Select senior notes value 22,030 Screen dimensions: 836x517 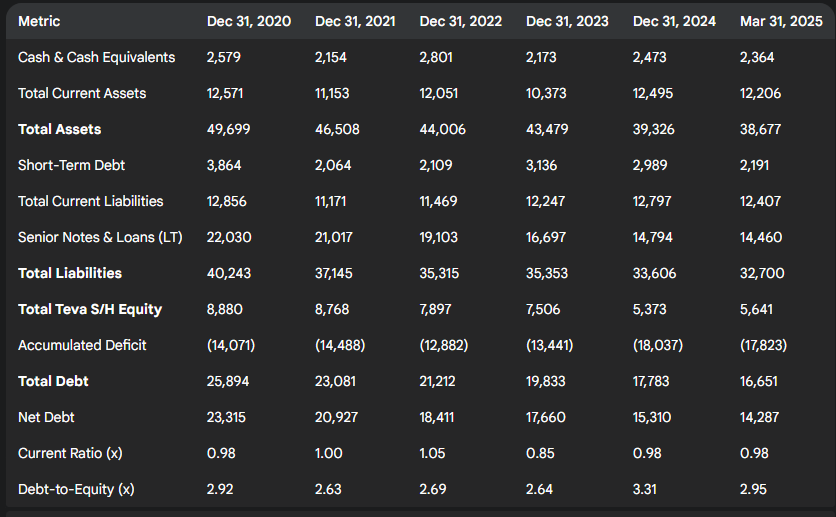(229, 237)
